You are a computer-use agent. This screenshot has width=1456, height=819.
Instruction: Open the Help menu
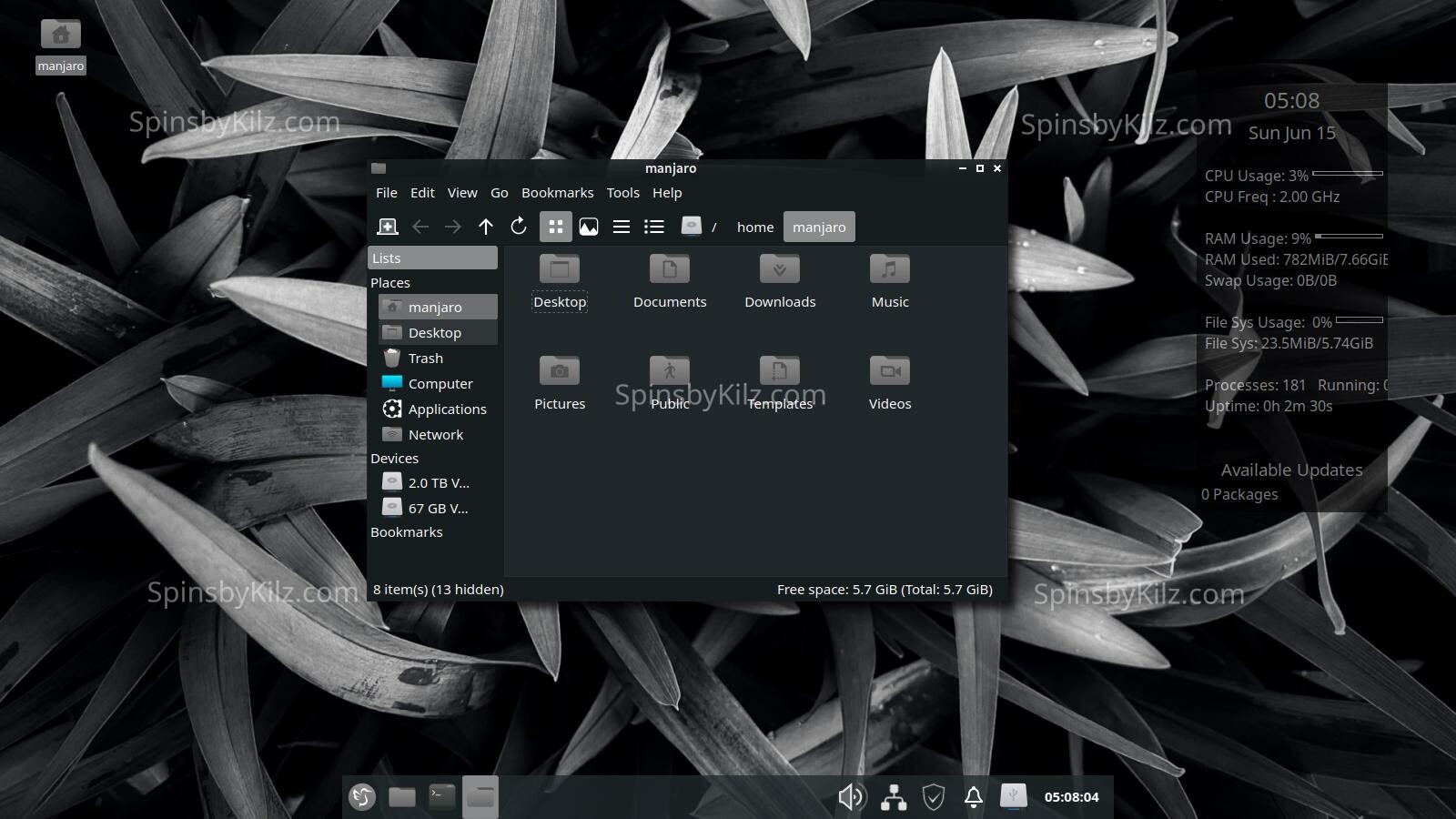click(667, 193)
